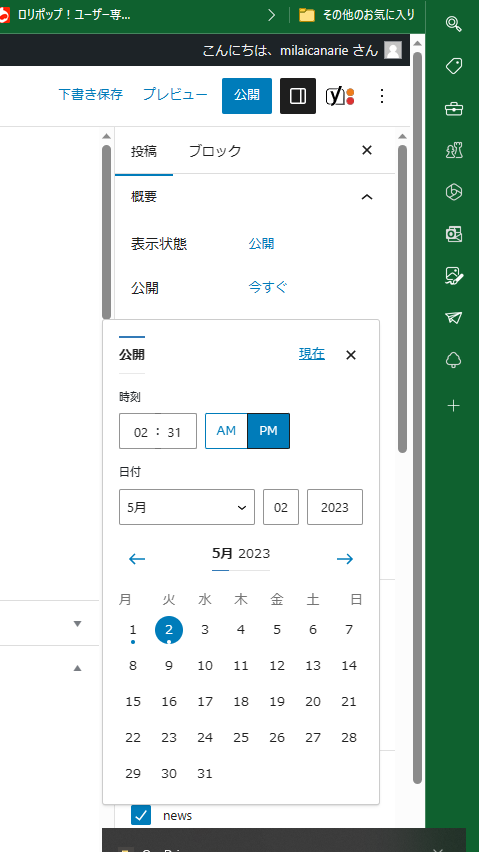The height and width of the screenshot is (852, 479).
Task: Click the search icon in browser sidebar
Action: [x=453, y=24]
